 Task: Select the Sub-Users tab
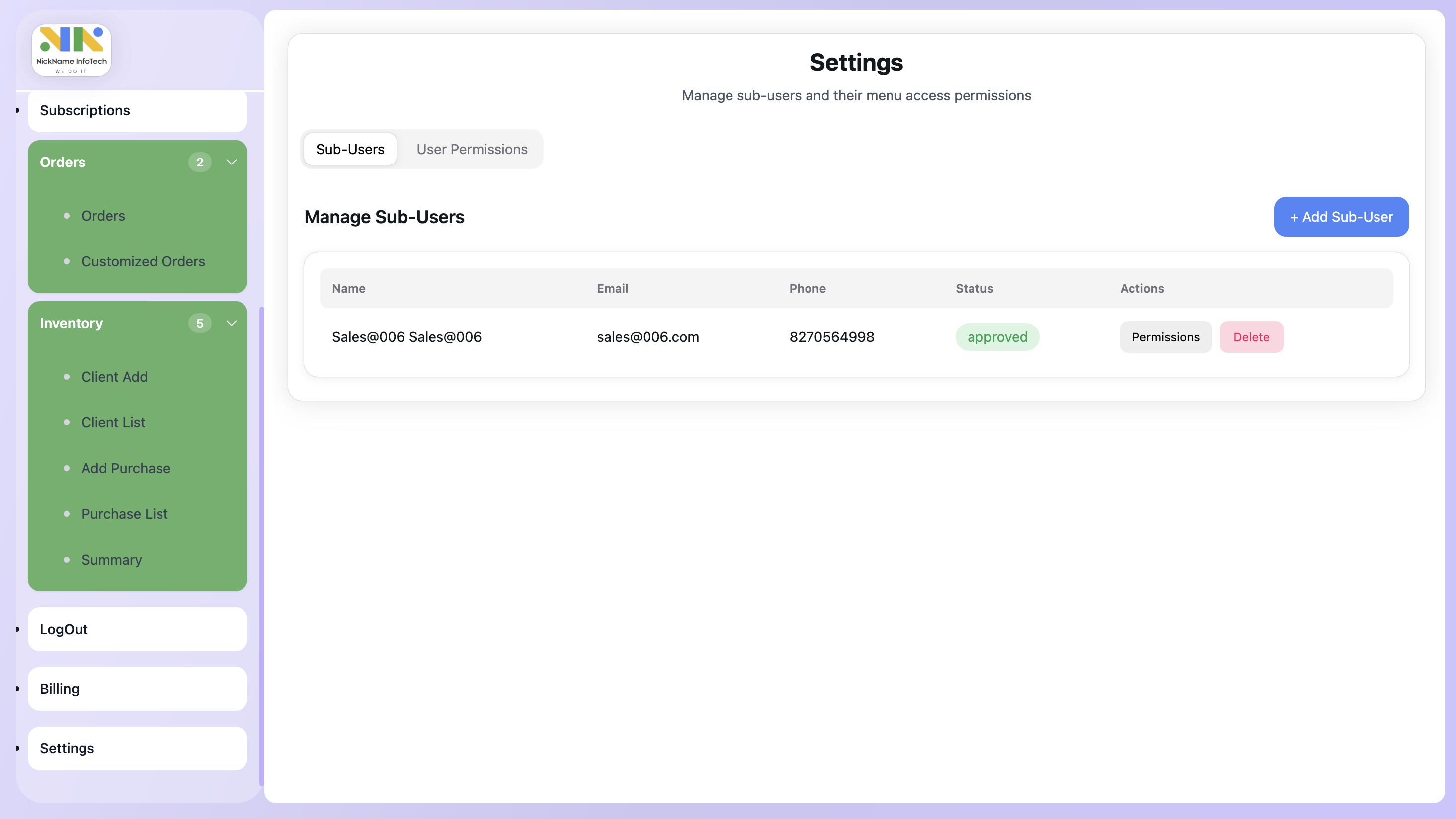point(350,149)
